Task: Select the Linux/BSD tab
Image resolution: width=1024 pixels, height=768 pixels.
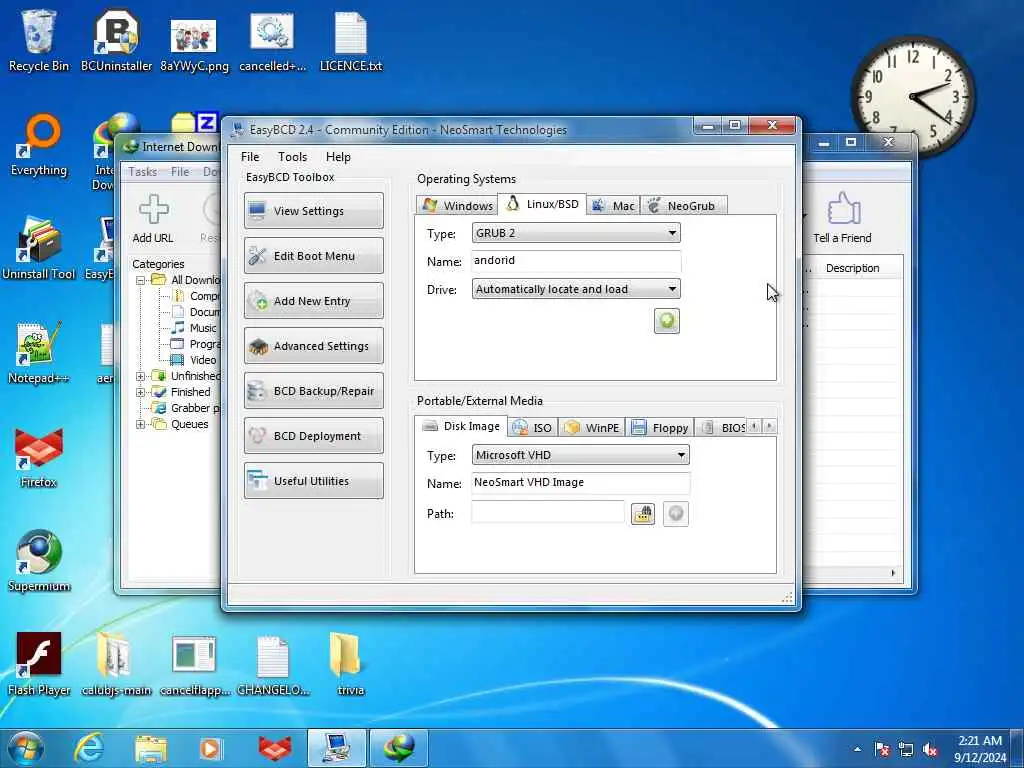Action: coord(542,204)
